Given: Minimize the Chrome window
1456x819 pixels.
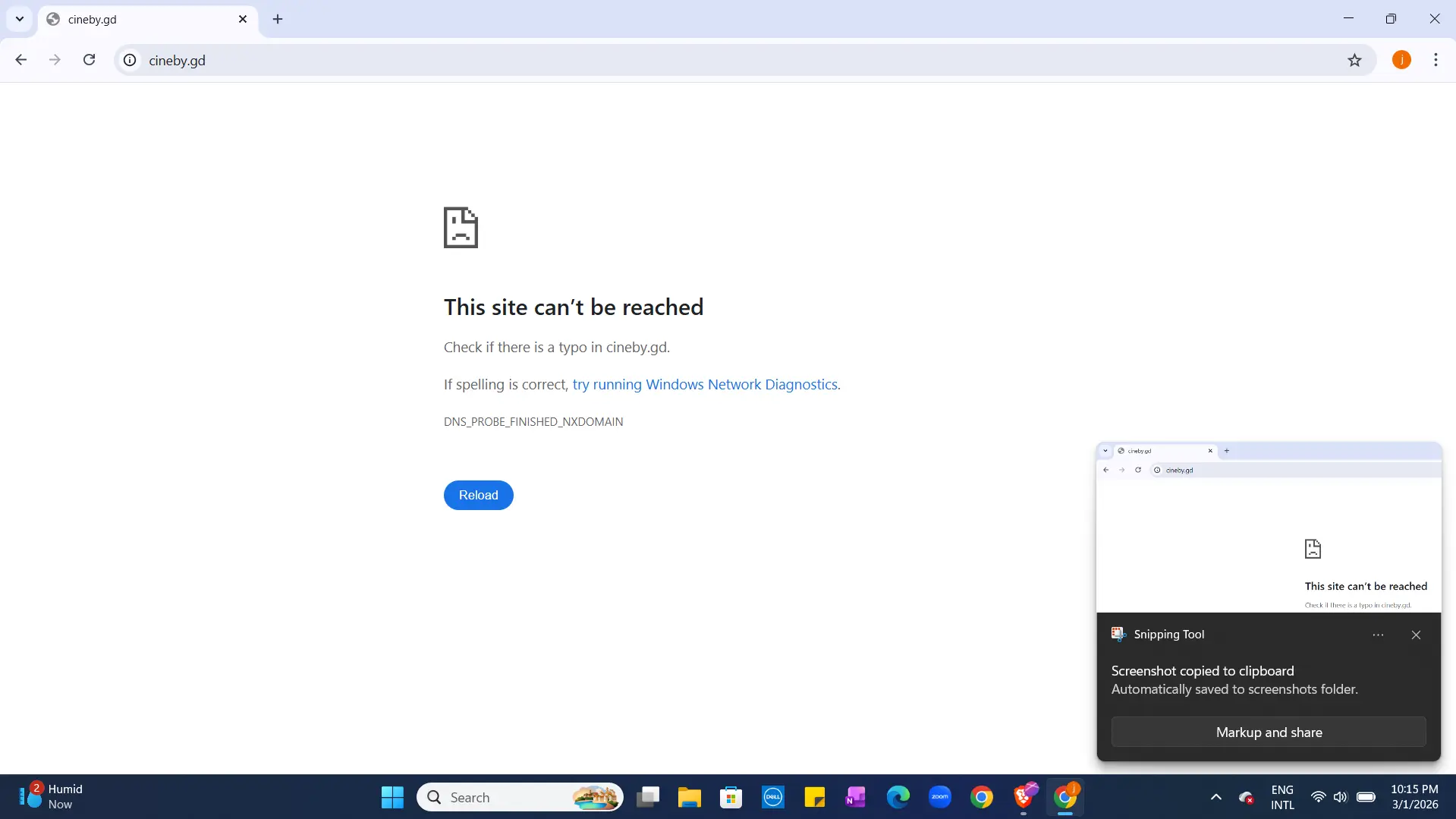Looking at the screenshot, I should 1348,19.
